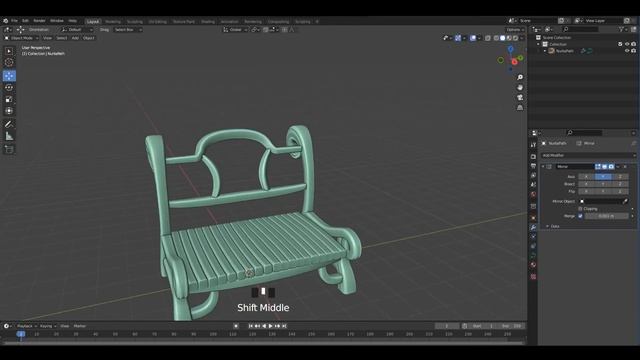
Task: Open the Tool properties tab
Action: point(533,145)
